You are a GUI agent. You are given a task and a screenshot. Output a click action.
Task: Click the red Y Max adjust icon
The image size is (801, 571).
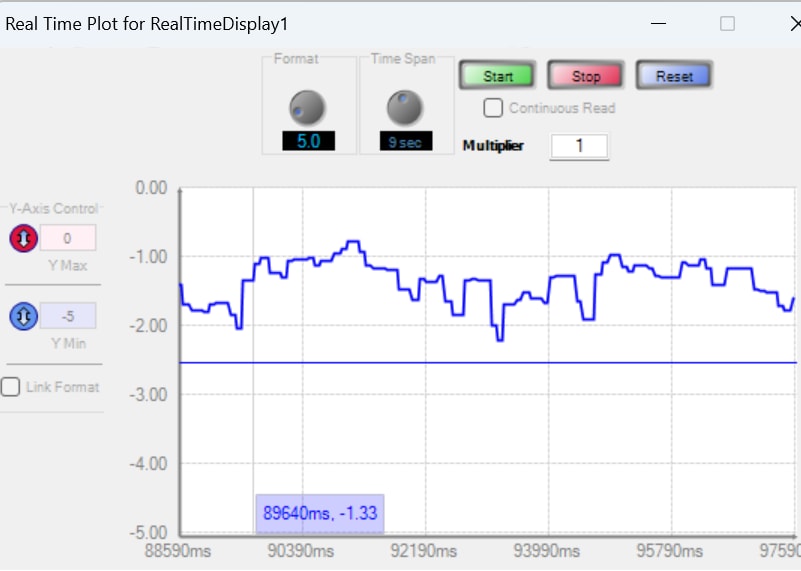23,238
